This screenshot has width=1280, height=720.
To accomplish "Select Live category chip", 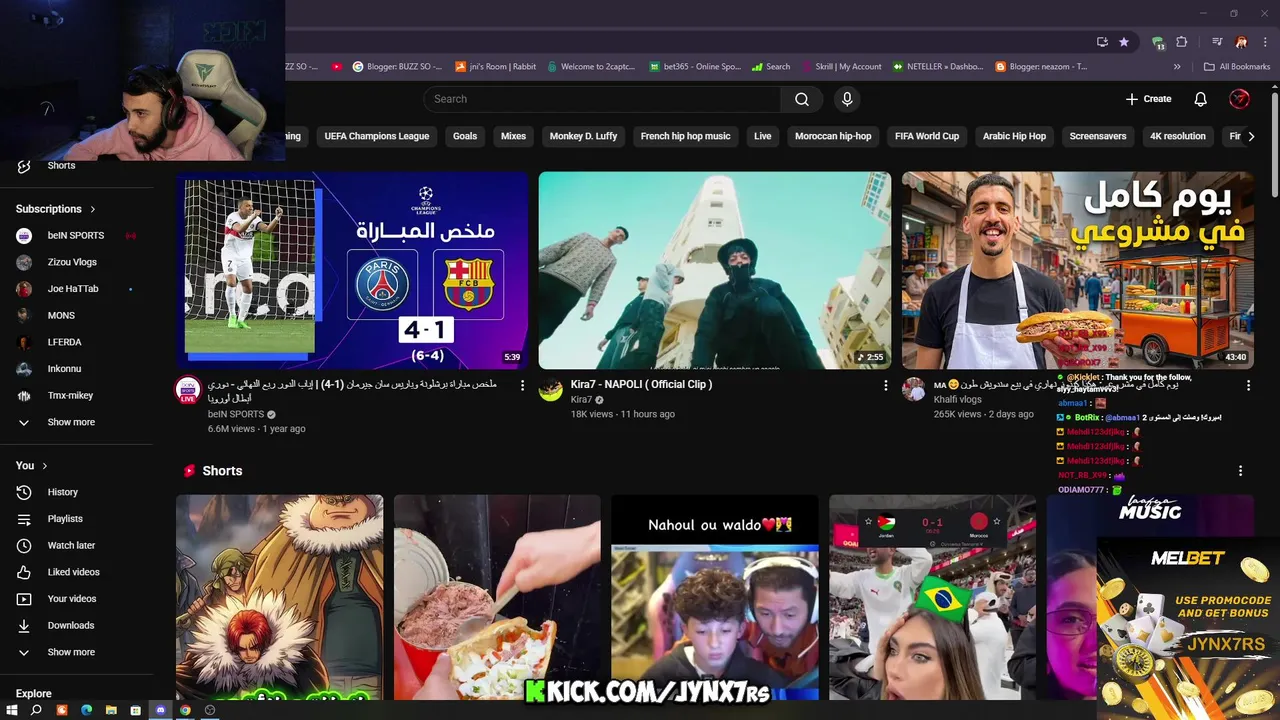I will [x=763, y=136].
